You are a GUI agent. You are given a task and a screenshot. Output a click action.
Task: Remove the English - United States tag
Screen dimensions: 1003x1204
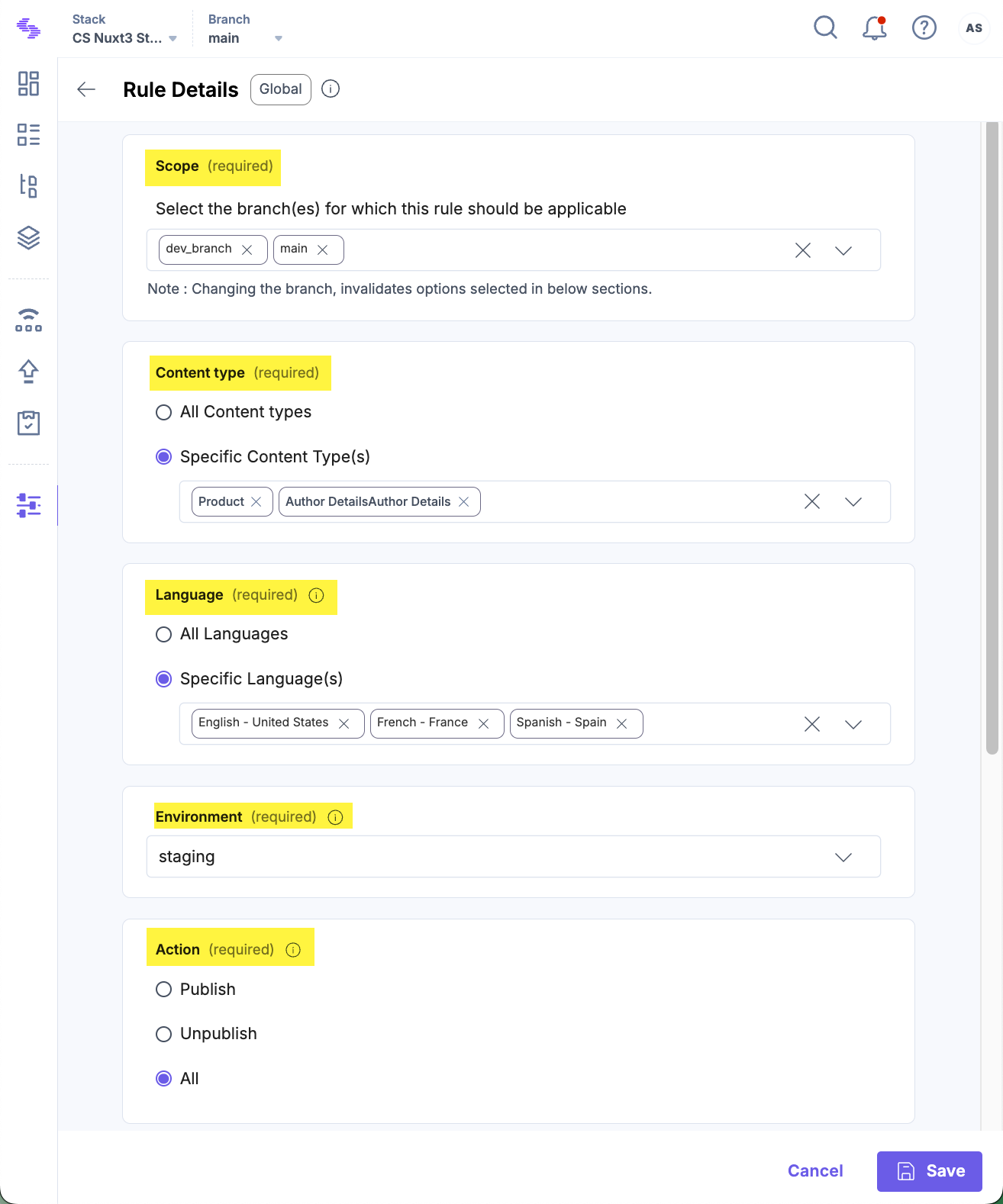[343, 723]
